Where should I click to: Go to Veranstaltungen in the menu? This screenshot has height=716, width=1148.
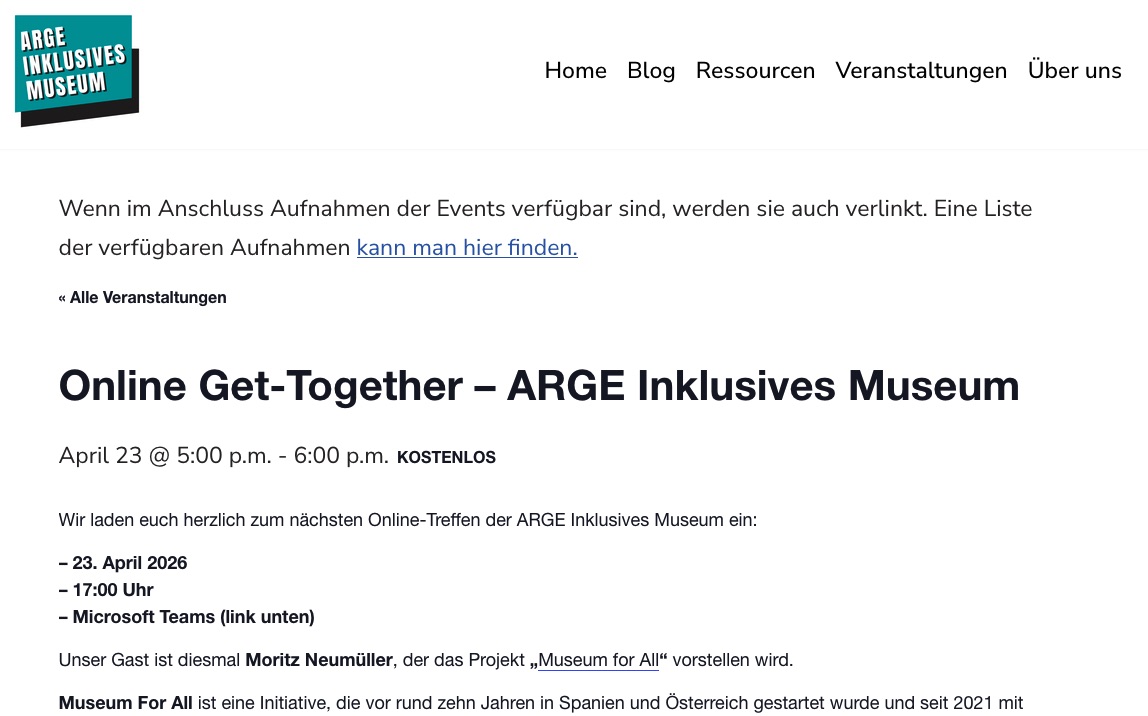[921, 70]
